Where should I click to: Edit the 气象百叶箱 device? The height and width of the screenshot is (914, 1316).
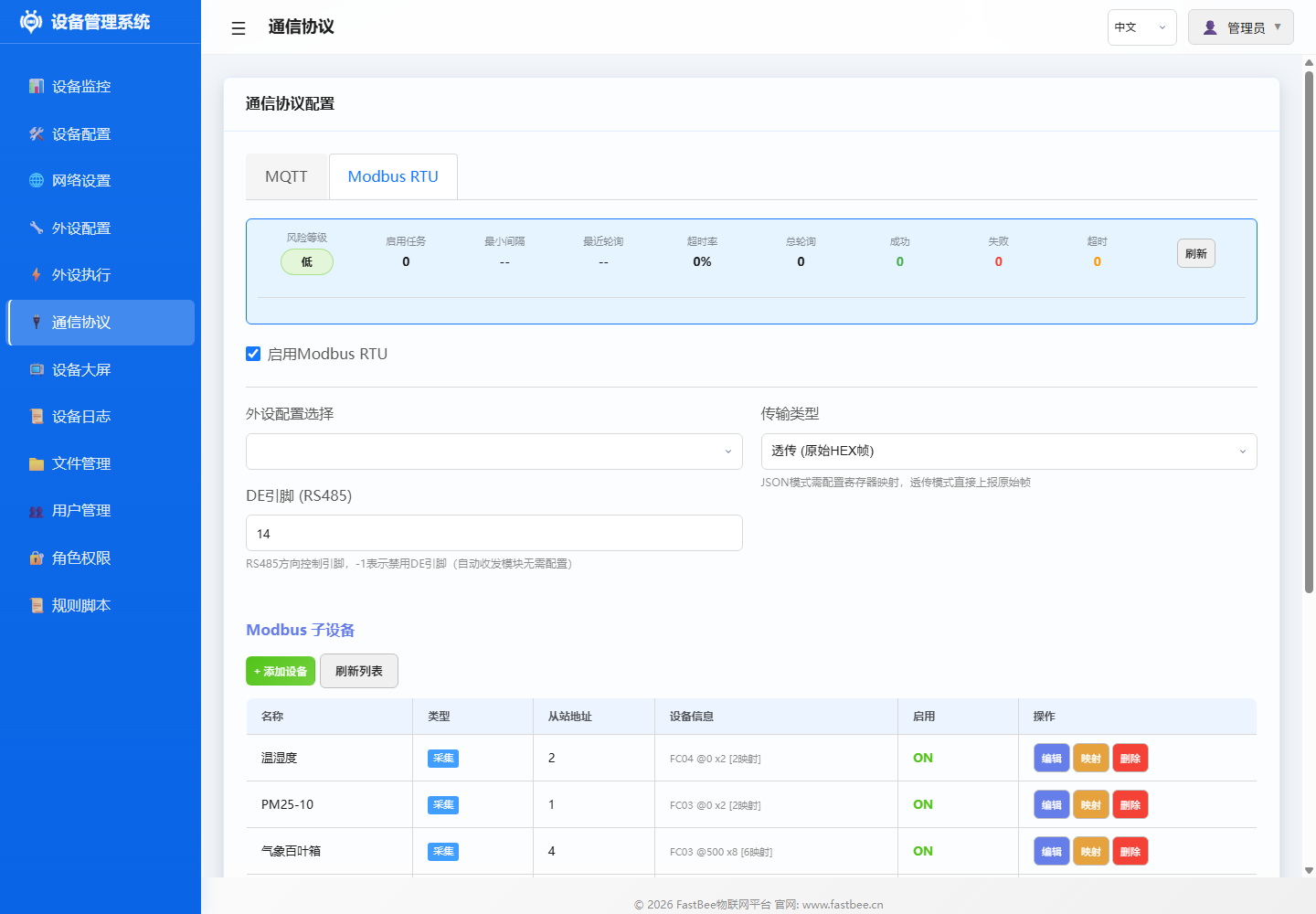pyautogui.click(x=1052, y=851)
